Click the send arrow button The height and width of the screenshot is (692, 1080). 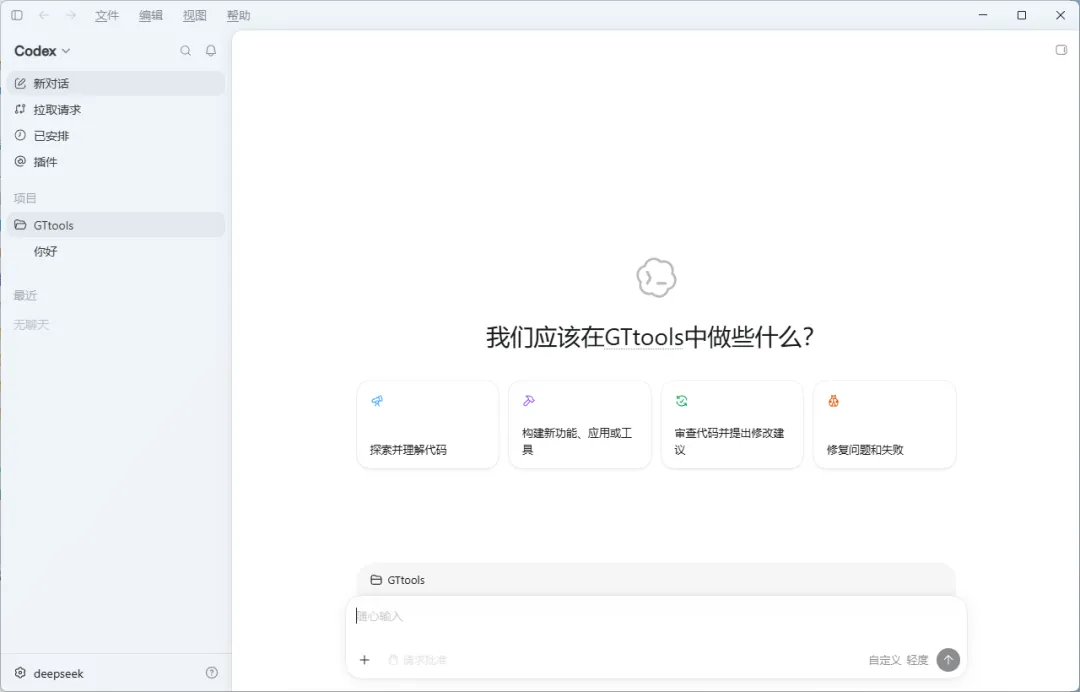point(948,660)
